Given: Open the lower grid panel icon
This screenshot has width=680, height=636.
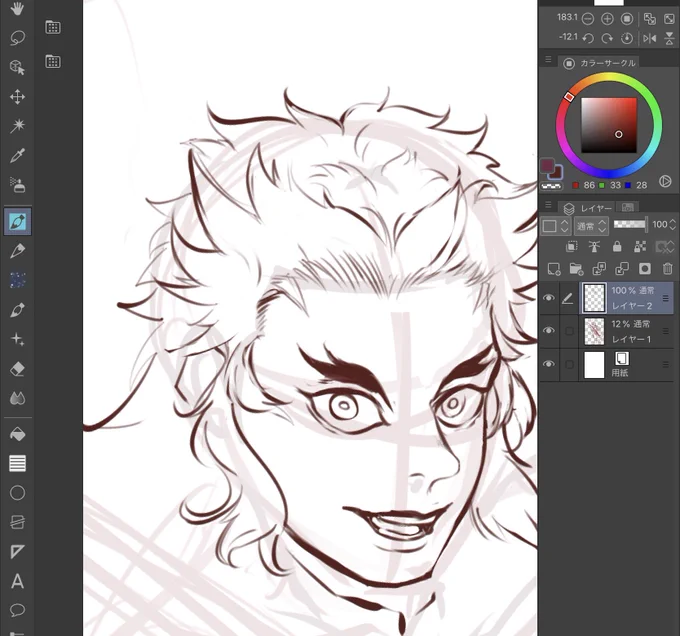Looking at the screenshot, I should pyautogui.click(x=53, y=62).
